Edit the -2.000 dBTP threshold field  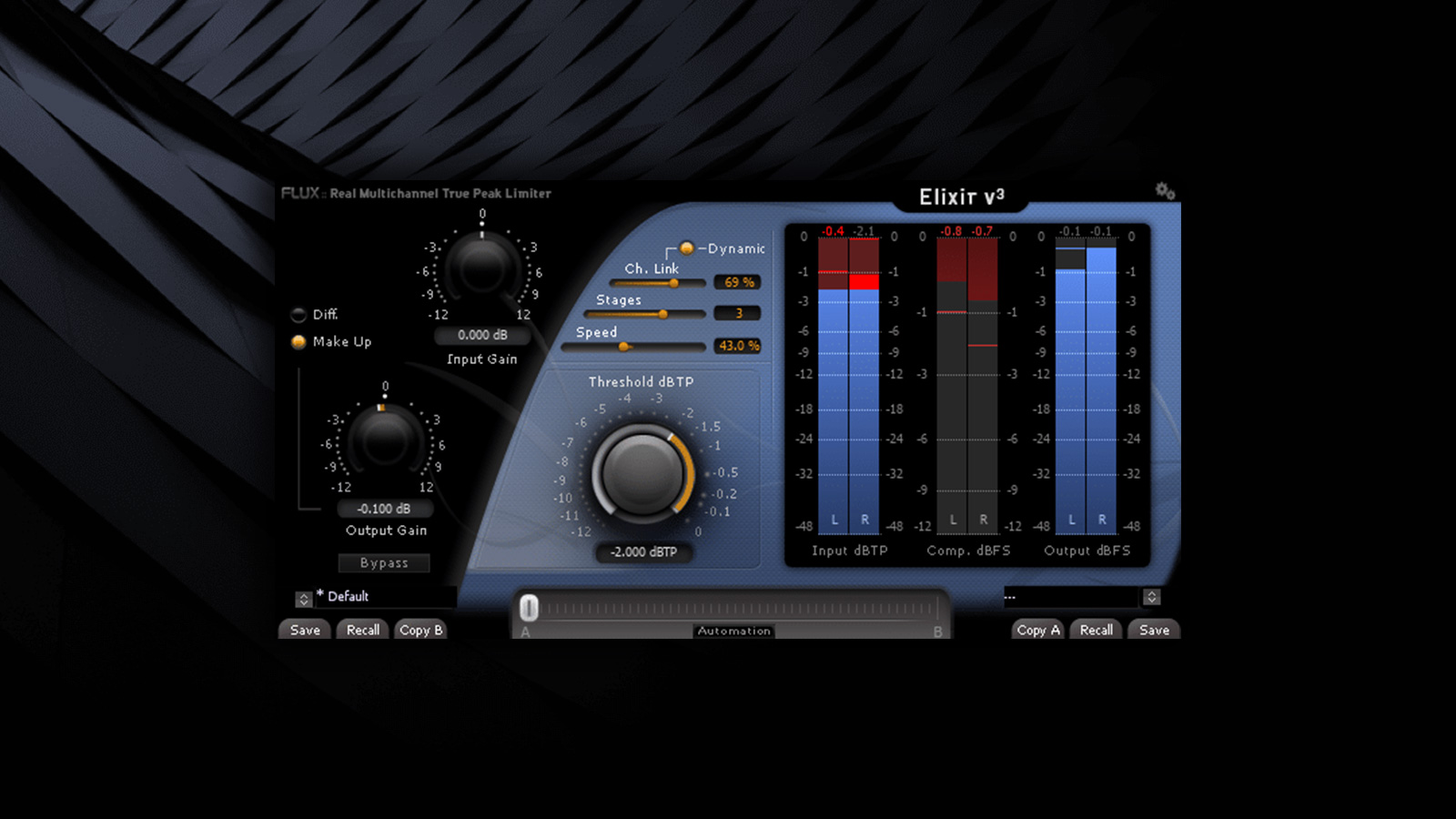coord(643,551)
